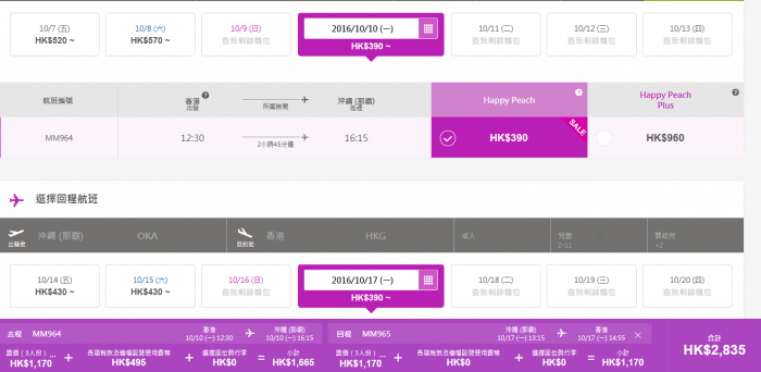Click 2016/10/17 (一) return date field
Image resolution: width=761 pixels, height=372 pixels.
tap(362, 280)
